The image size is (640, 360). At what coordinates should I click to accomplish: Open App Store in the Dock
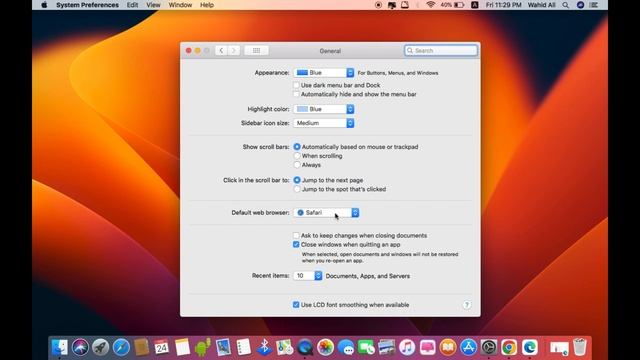pos(468,347)
